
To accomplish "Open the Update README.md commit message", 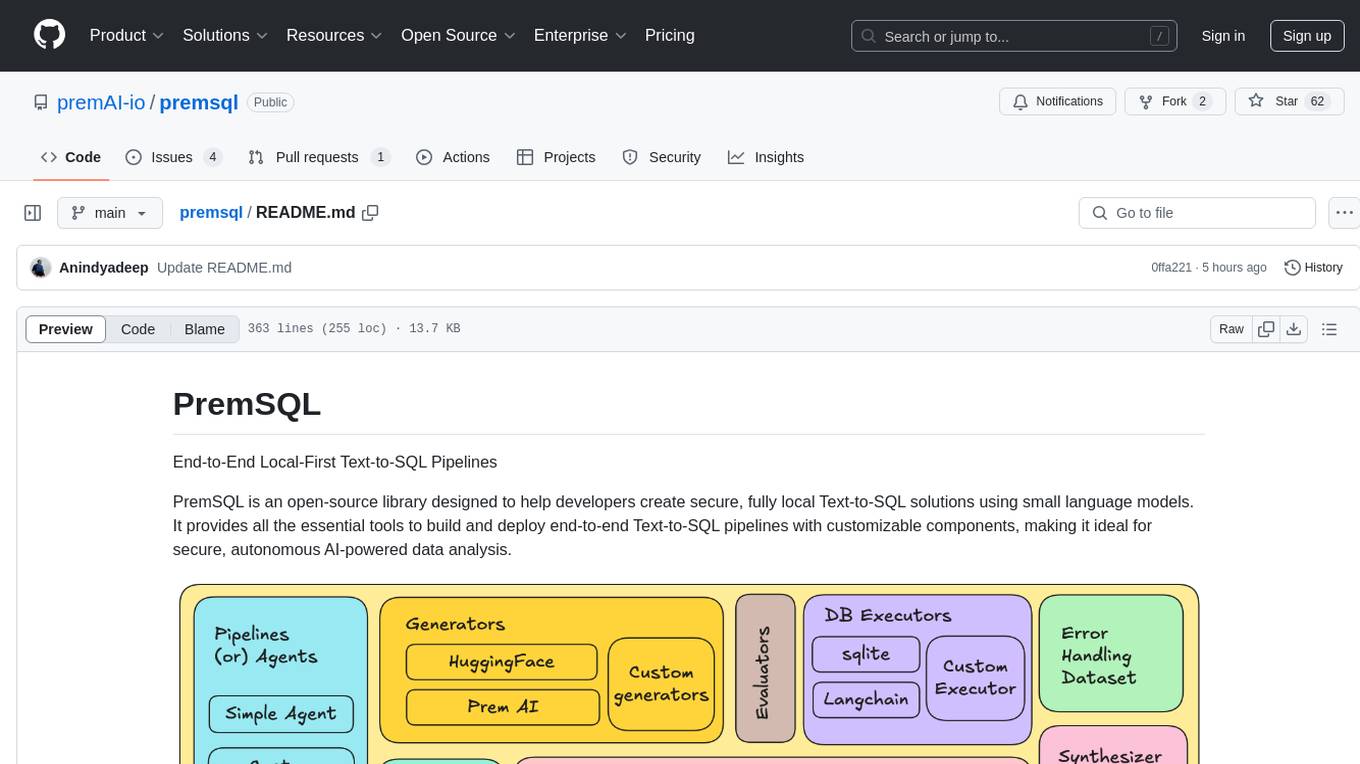I will point(224,268).
